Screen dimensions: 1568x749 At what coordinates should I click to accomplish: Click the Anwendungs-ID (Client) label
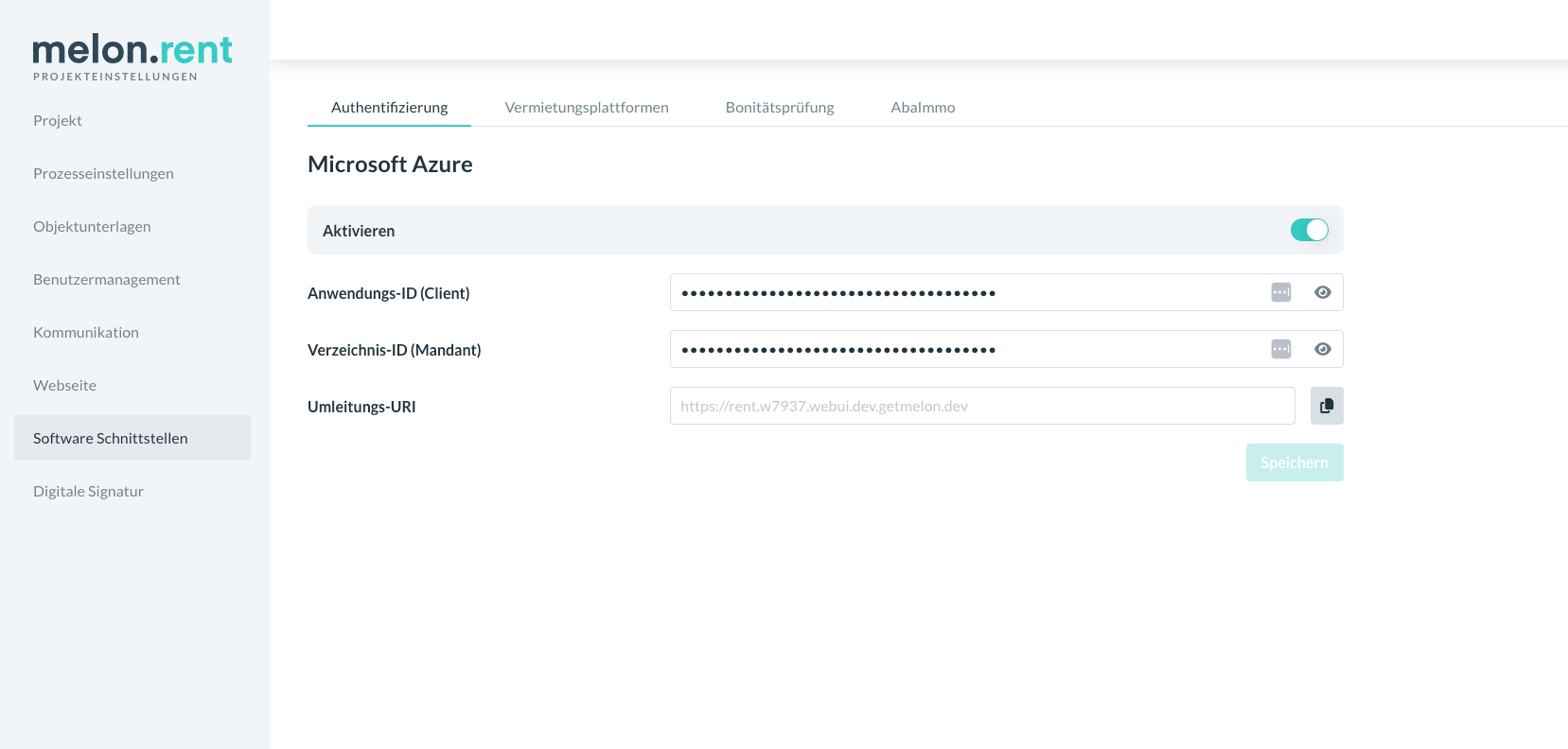389,293
